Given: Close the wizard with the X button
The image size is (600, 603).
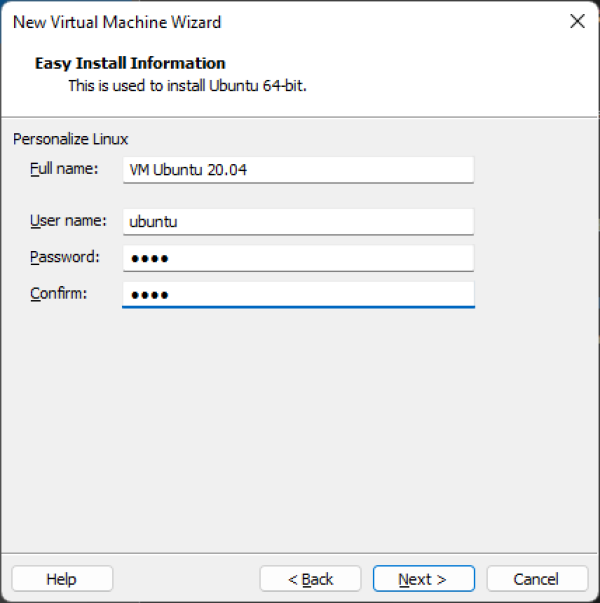Looking at the screenshot, I should pyautogui.click(x=577, y=21).
